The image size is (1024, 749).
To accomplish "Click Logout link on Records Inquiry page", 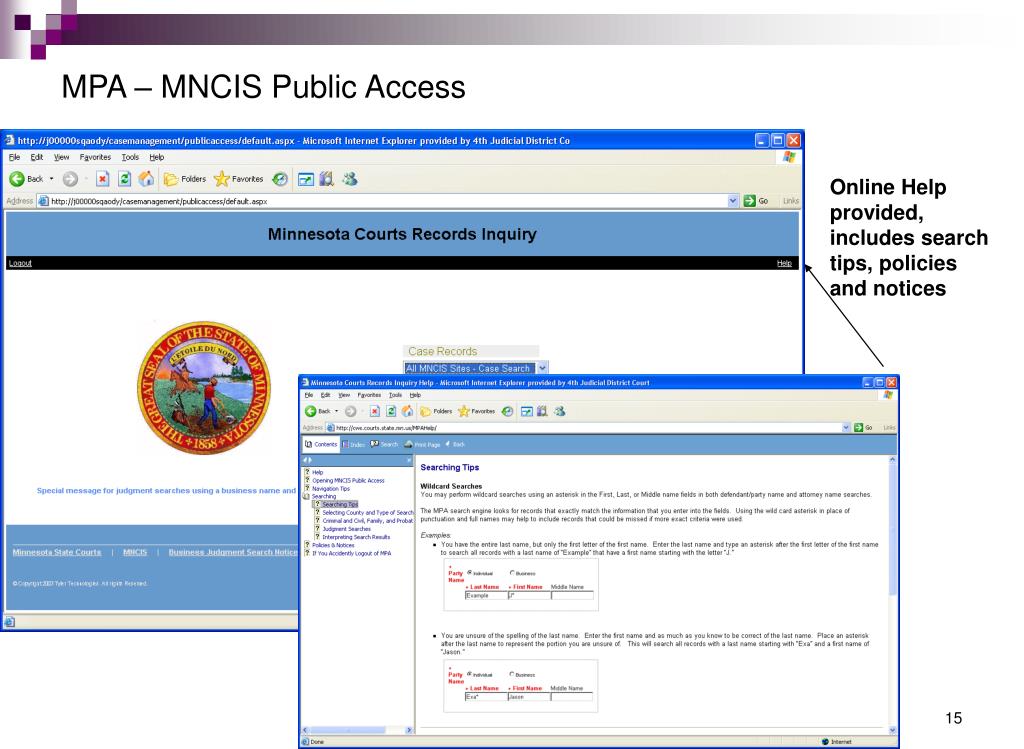I will point(20,263).
